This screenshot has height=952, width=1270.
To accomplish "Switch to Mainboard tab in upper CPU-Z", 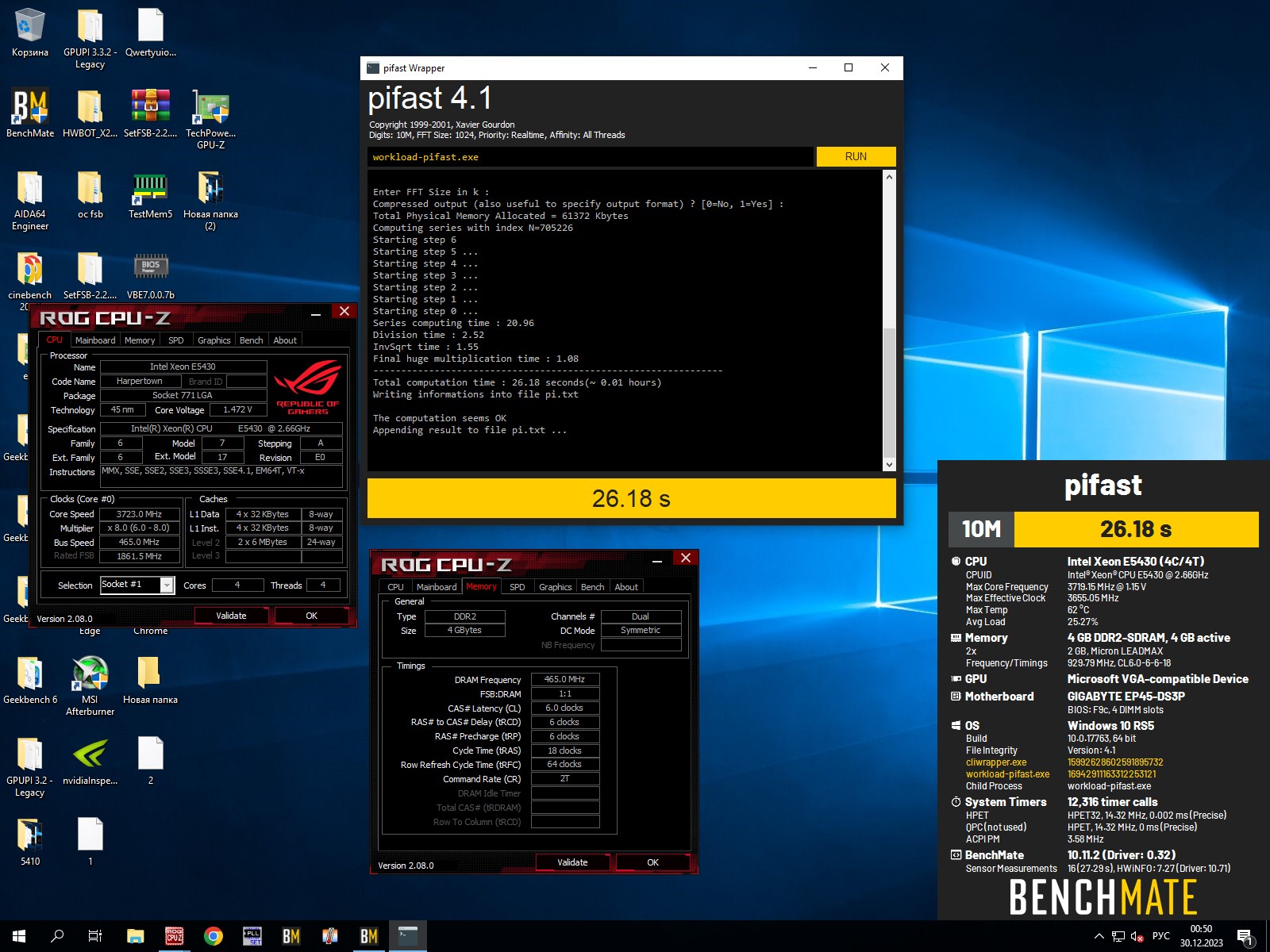I will tap(95, 340).
